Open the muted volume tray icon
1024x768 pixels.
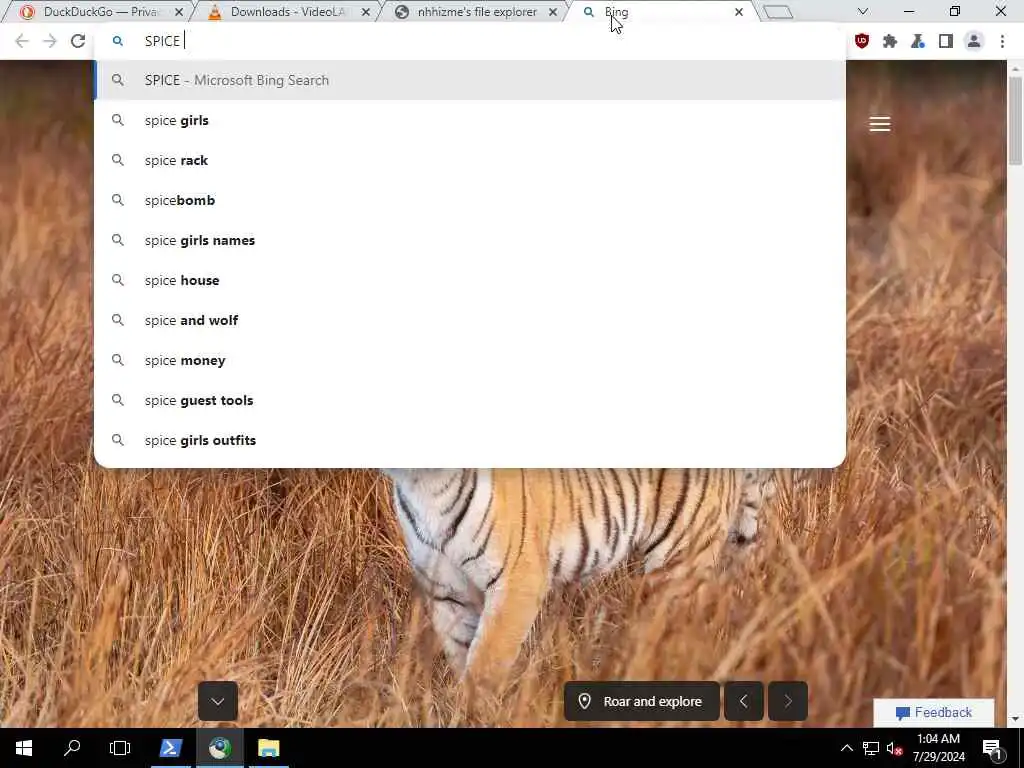[x=894, y=748]
